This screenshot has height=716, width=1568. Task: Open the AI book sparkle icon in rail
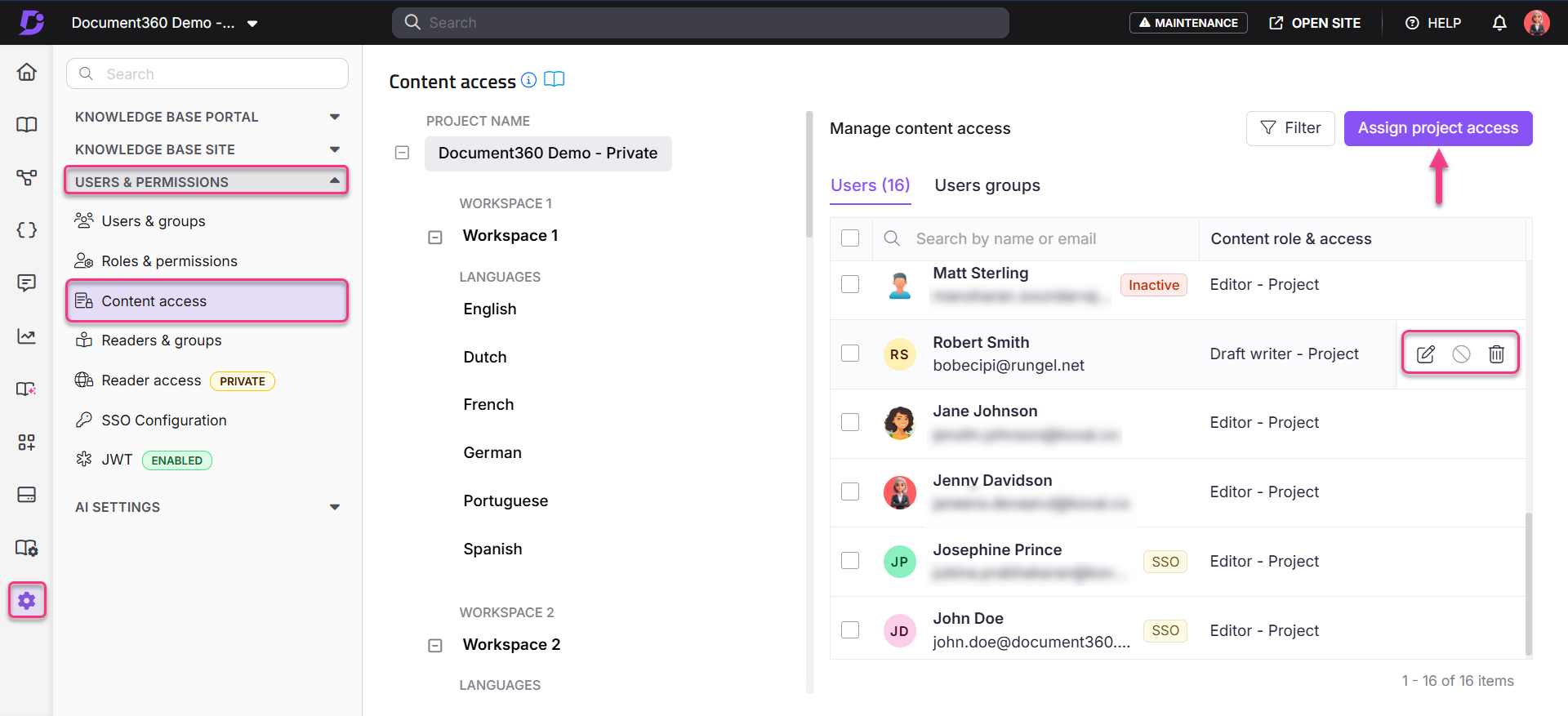27,389
